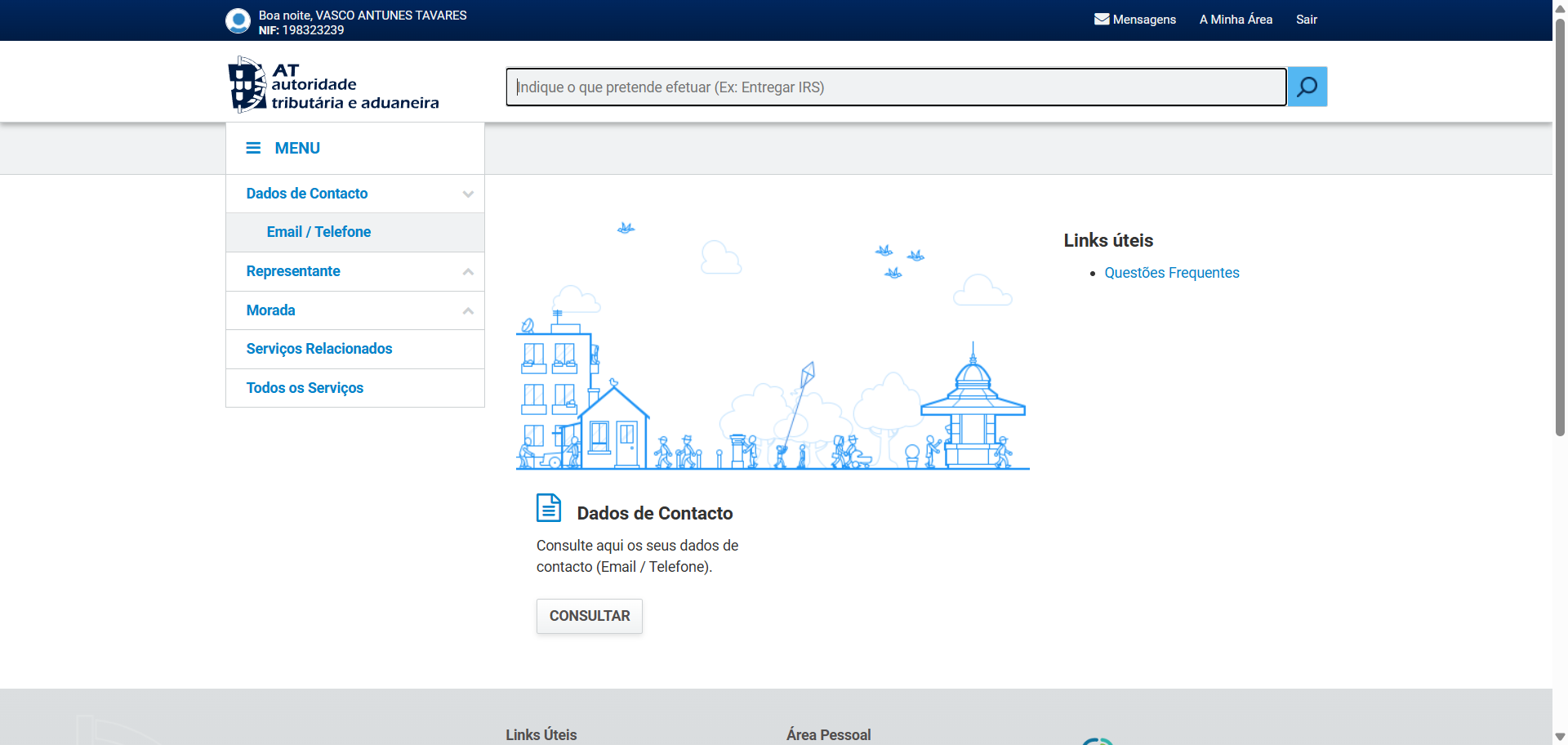1568x745 pixels.
Task: Open A Minha Área link
Action: (x=1236, y=20)
